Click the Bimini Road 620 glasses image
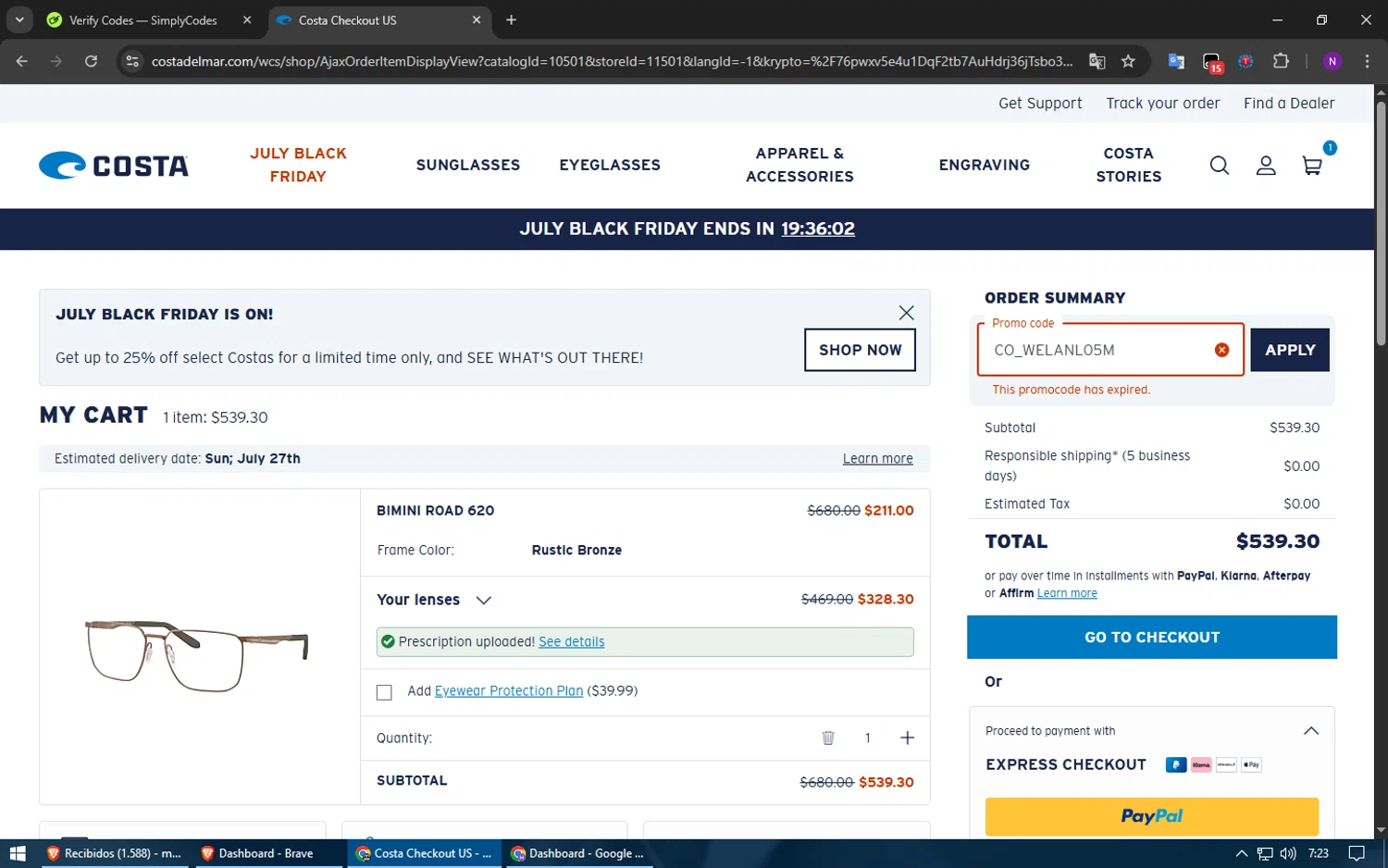This screenshot has height=868, width=1388. [x=196, y=655]
